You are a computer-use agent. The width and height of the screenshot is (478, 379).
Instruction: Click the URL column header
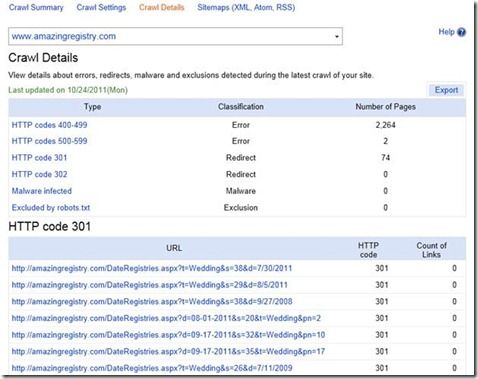(174, 248)
